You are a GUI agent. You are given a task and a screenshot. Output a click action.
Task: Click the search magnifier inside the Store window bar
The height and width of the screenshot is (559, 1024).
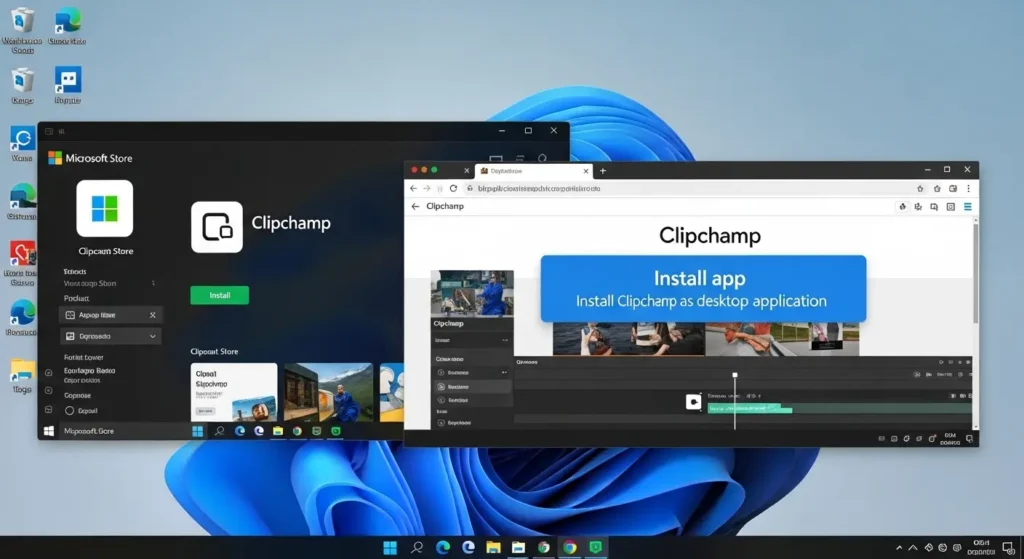tap(219, 431)
